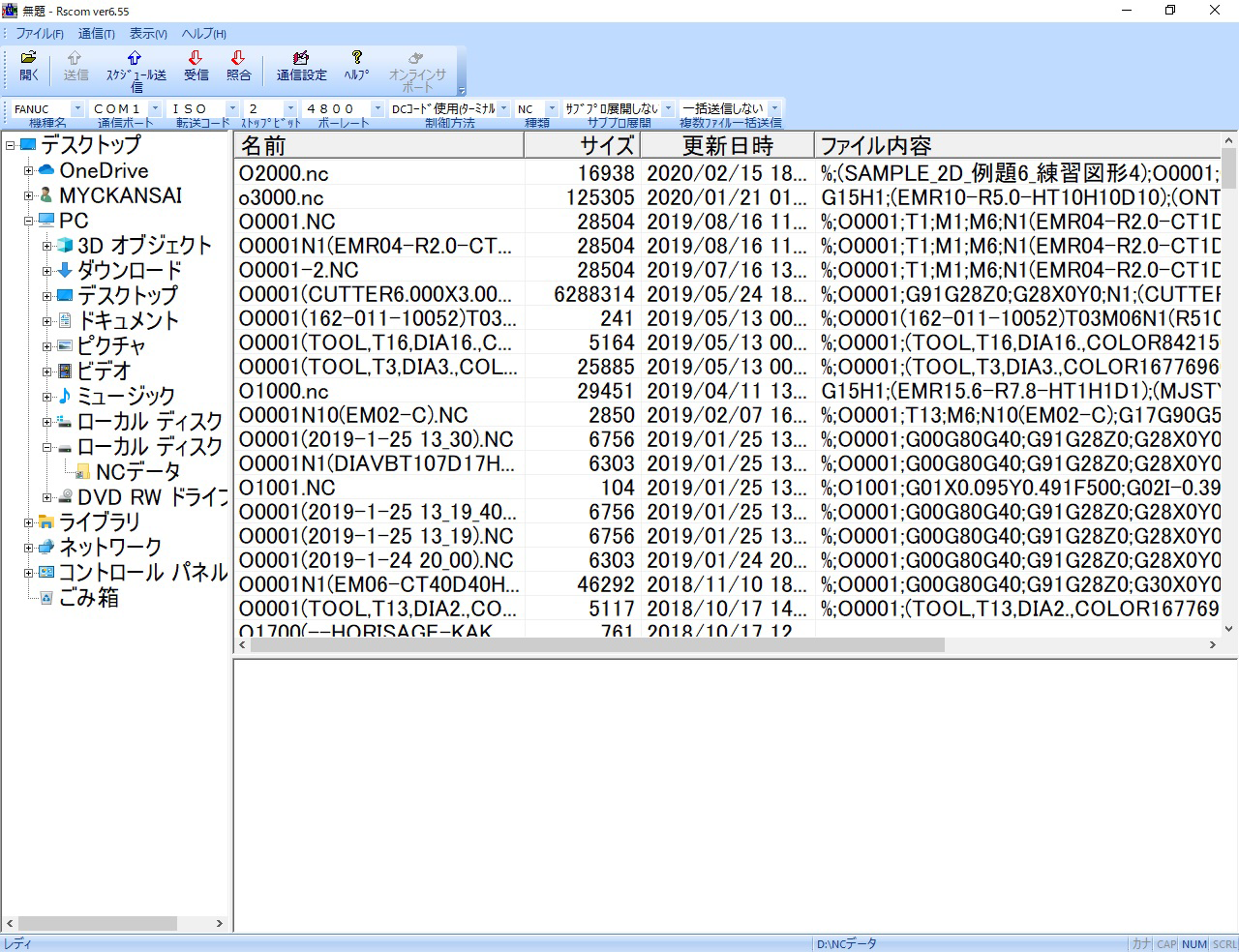Click the file list horizontal scrollbar
The width and height of the screenshot is (1239, 952).
point(727,644)
